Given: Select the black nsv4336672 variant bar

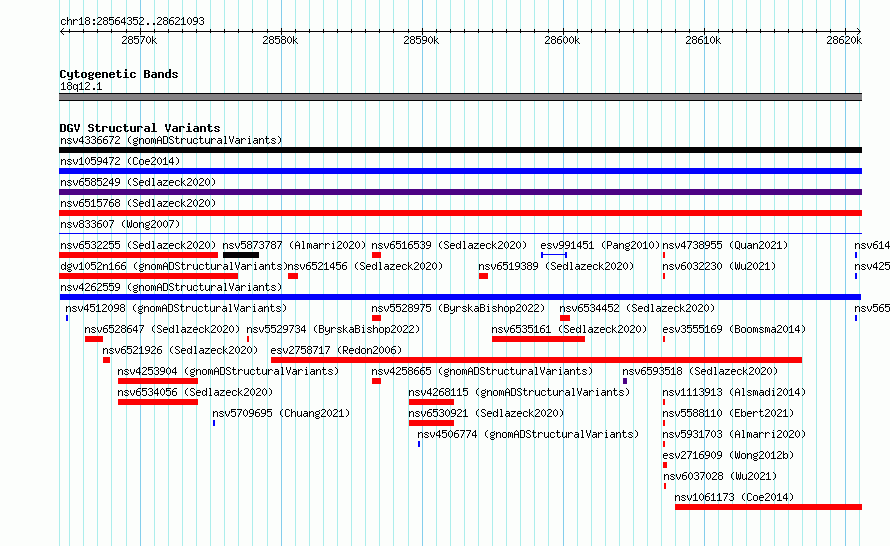Looking at the screenshot, I should coord(460,150).
